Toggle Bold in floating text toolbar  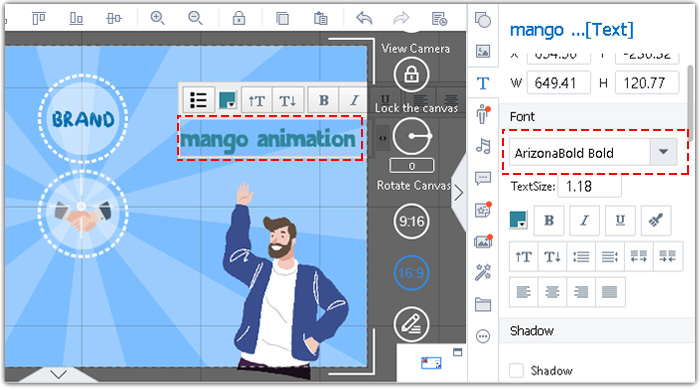point(324,101)
